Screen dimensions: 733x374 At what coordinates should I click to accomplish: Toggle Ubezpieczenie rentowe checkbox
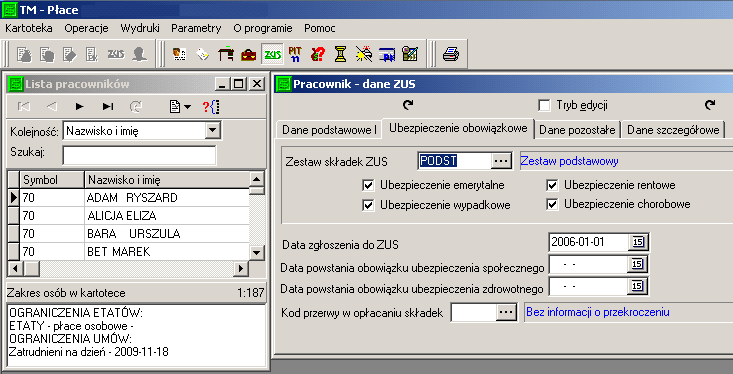[552, 186]
